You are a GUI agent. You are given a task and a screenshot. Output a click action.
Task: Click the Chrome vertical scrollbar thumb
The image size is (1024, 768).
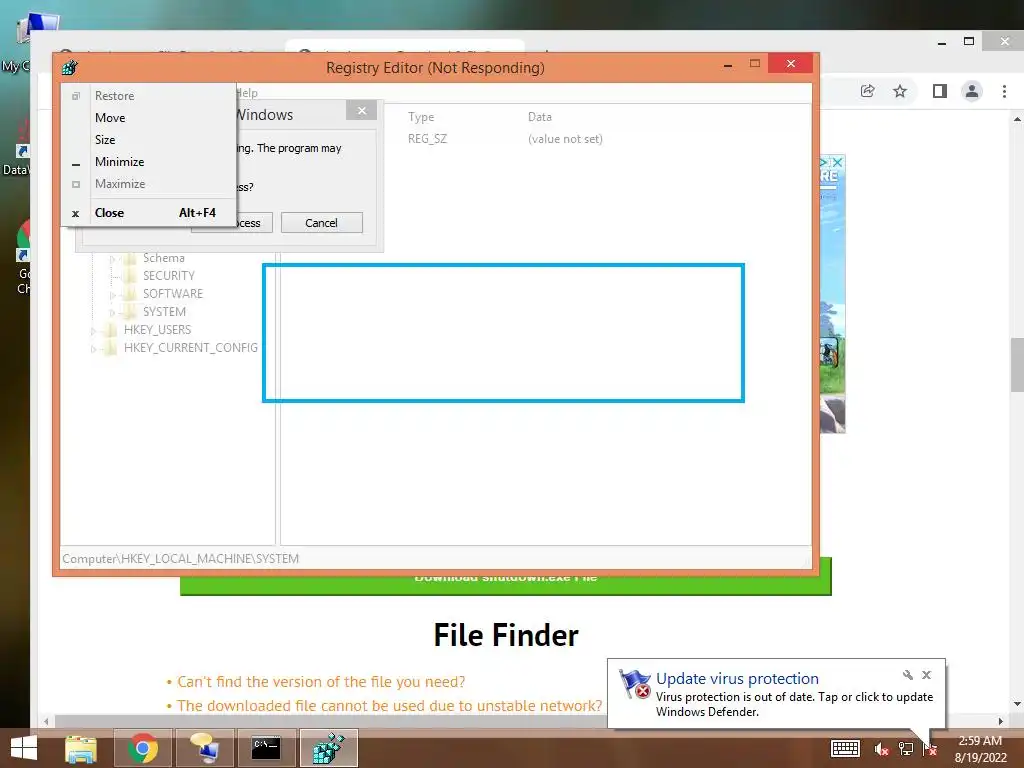tap(1017, 365)
